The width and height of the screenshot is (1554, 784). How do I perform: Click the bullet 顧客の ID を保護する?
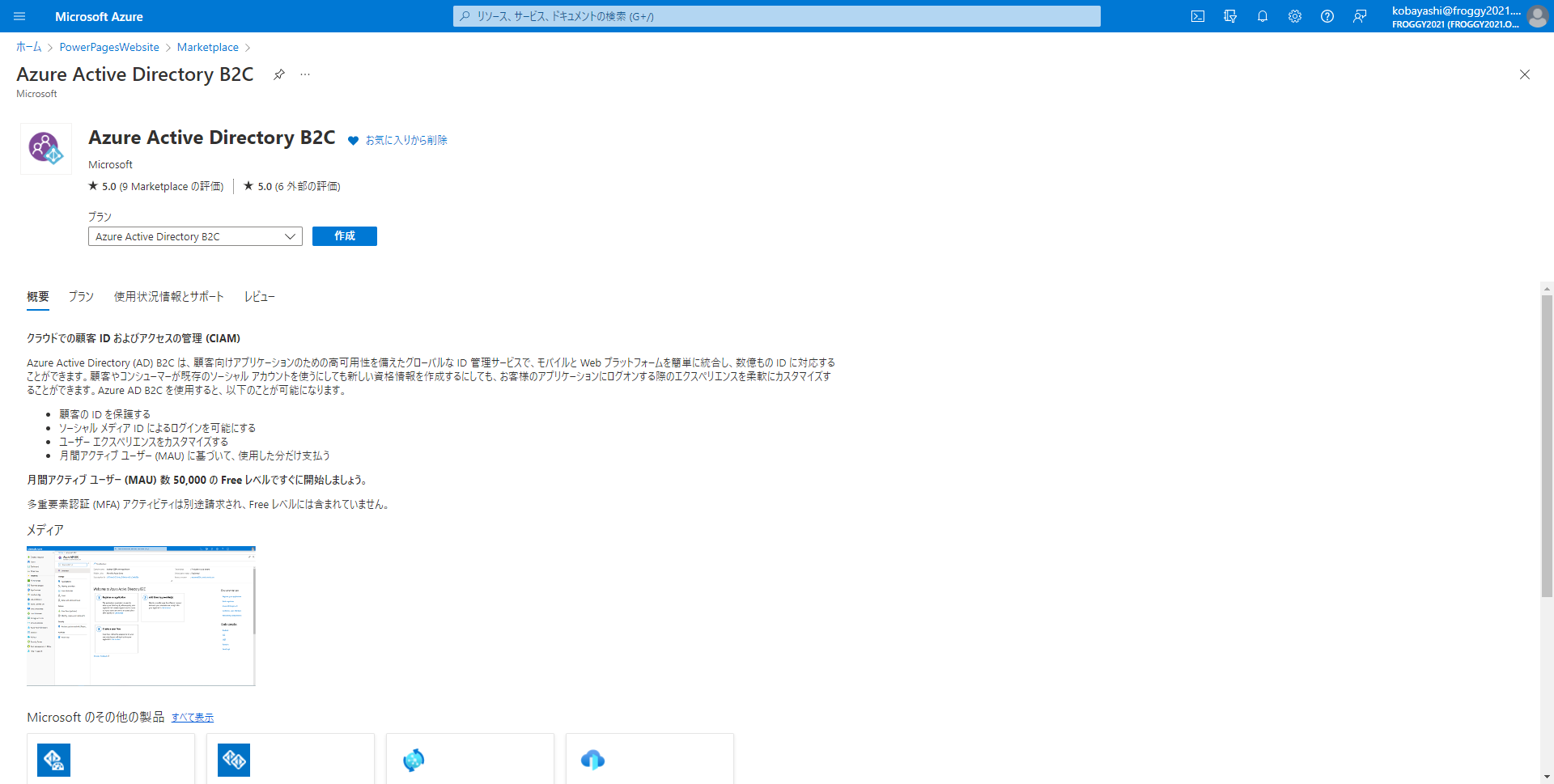pyautogui.click(x=104, y=414)
